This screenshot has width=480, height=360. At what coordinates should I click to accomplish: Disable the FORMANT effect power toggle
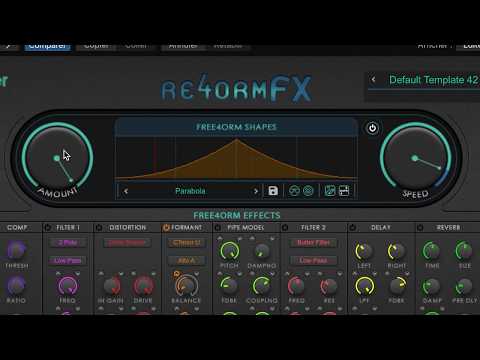166,228
